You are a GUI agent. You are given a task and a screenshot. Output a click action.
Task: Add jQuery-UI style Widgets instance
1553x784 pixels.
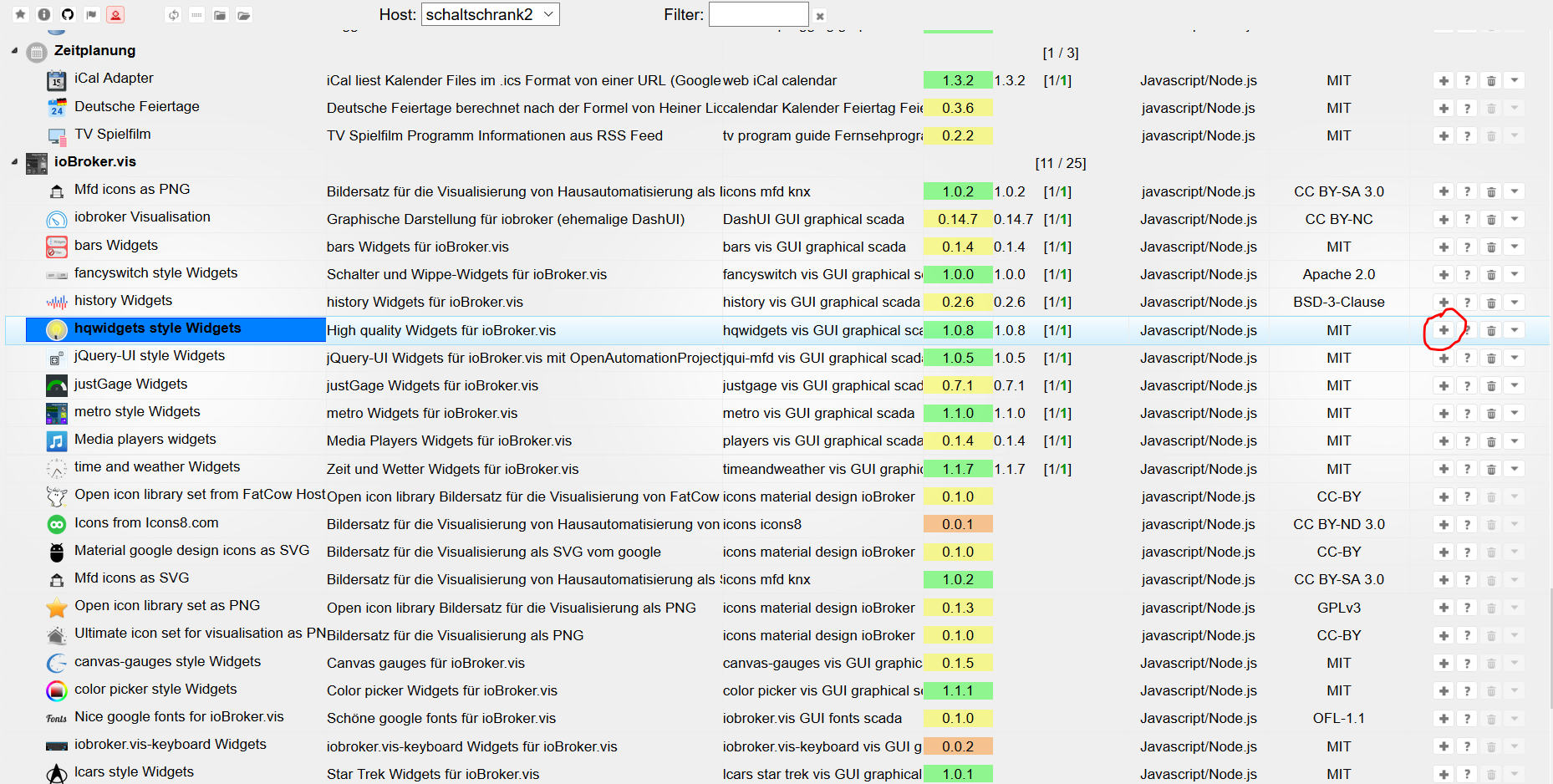click(1444, 359)
